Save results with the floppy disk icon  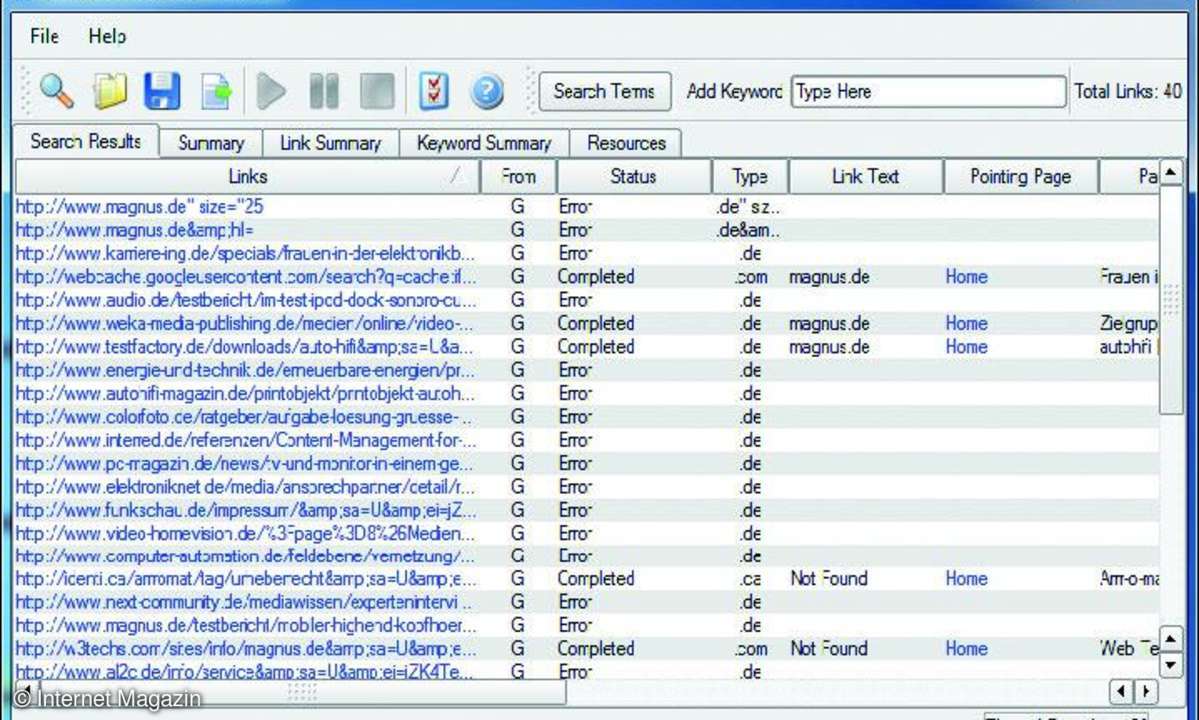click(x=162, y=92)
